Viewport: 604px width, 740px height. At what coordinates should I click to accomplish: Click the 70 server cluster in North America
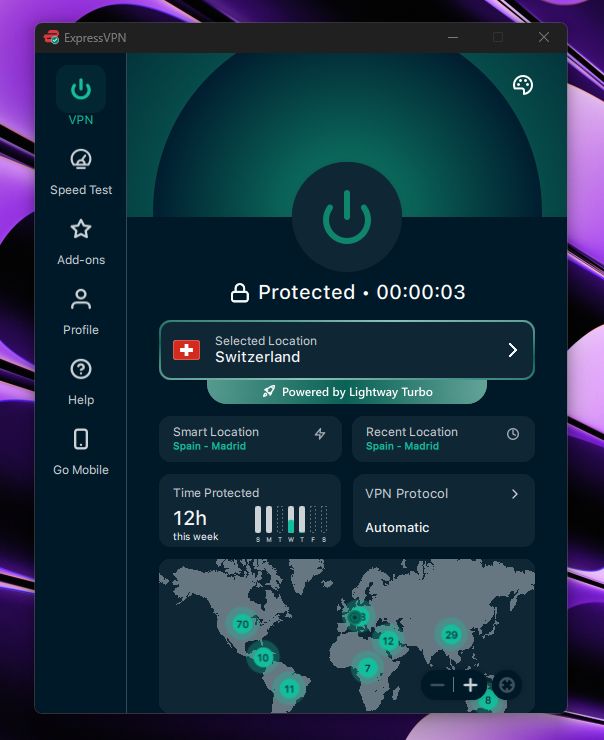tap(243, 624)
